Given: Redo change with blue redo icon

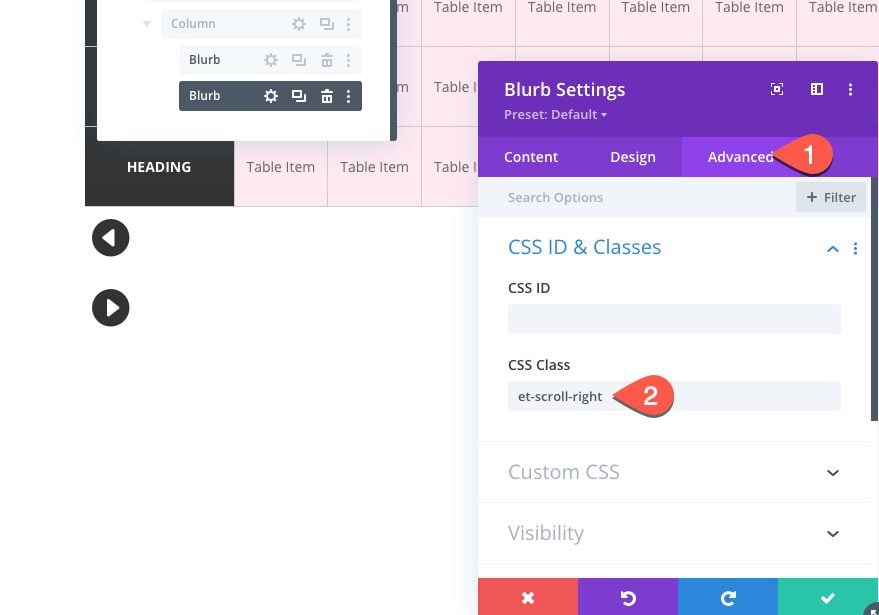Looking at the screenshot, I should (727, 598).
